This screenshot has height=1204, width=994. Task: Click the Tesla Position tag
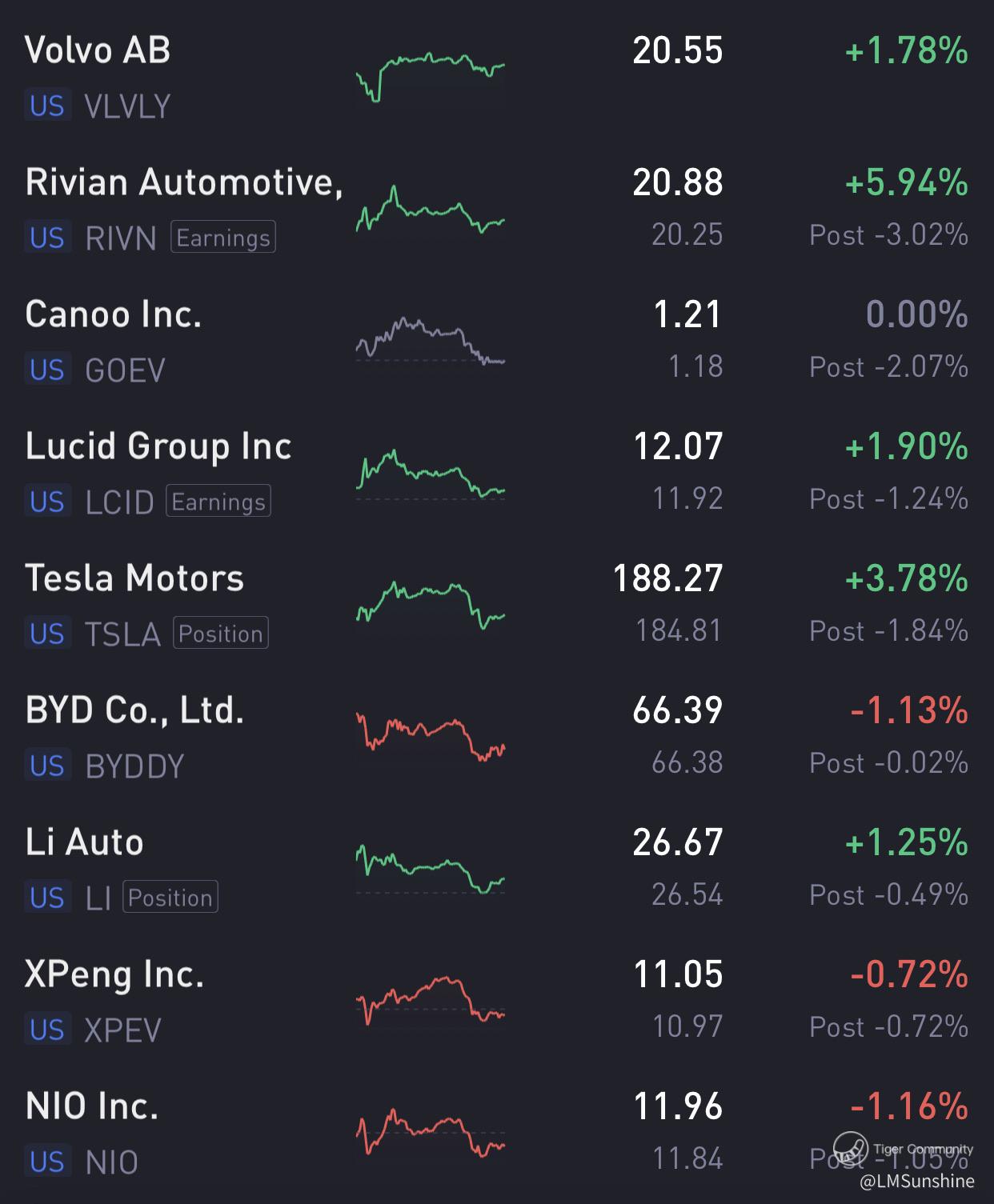(x=220, y=634)
